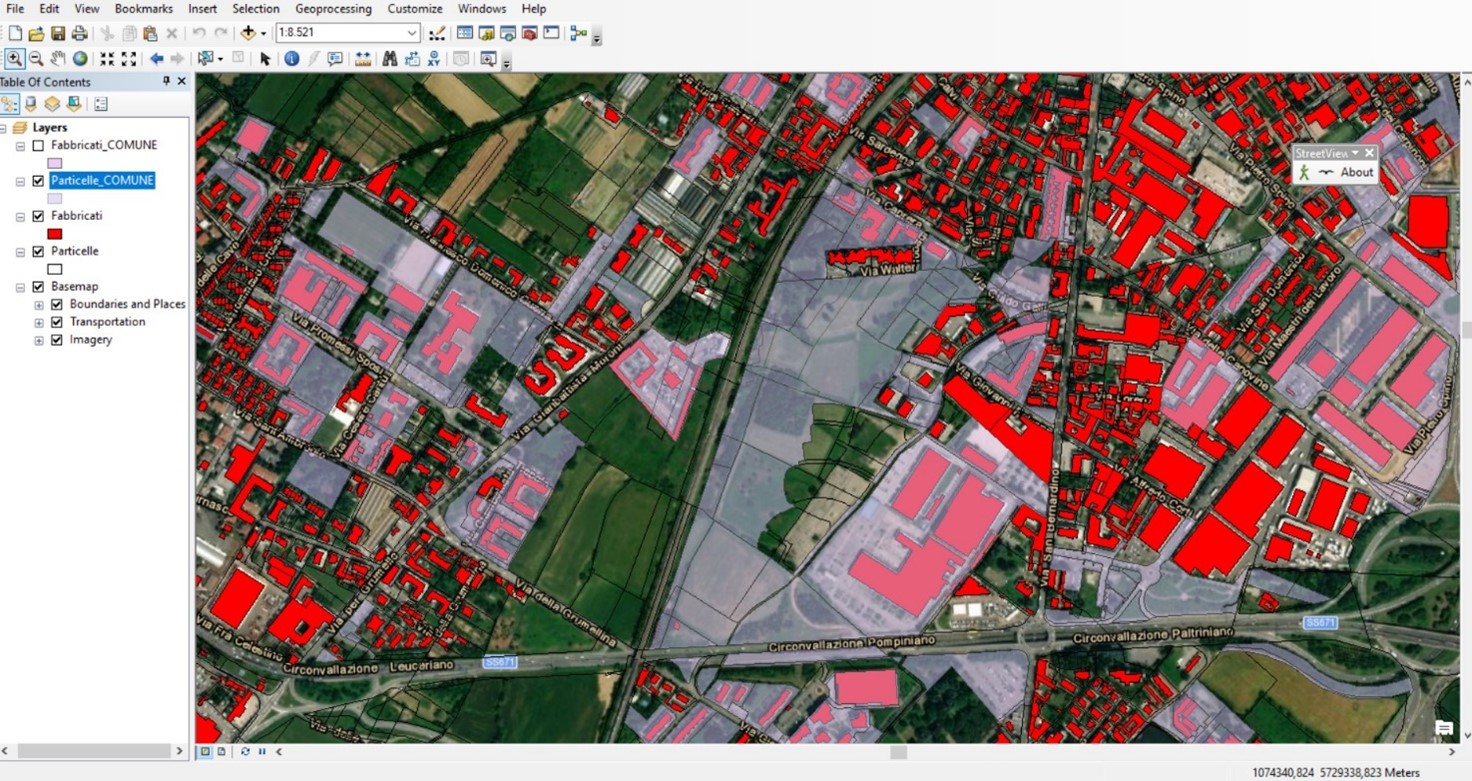Expand the Transportation sublayer
Screen dimensions: 1472x781
coord(39,323)
